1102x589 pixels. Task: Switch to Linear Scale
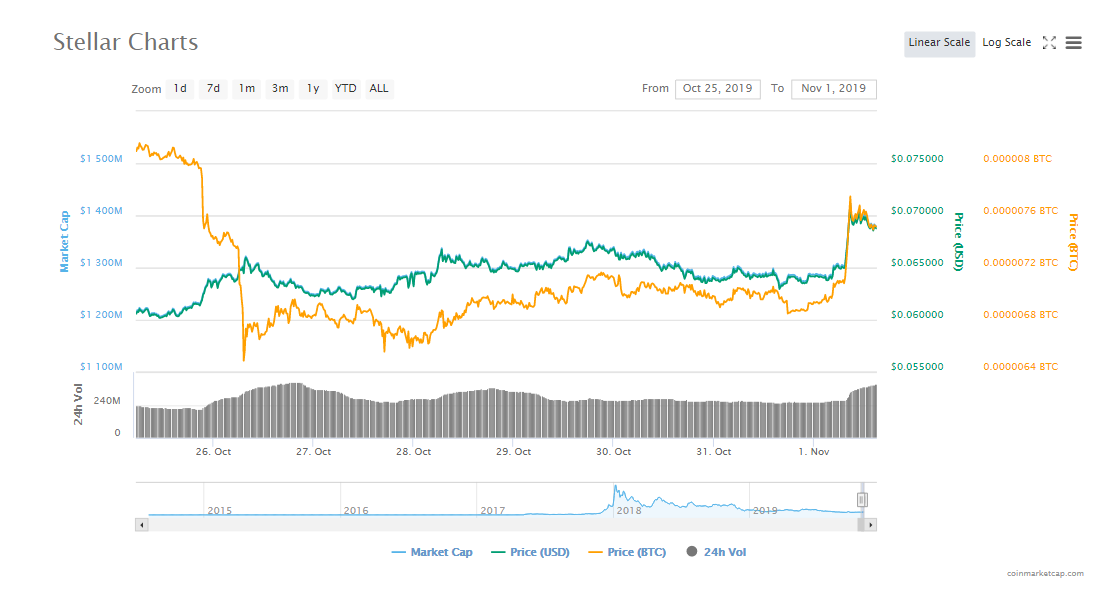click(939, 43)
